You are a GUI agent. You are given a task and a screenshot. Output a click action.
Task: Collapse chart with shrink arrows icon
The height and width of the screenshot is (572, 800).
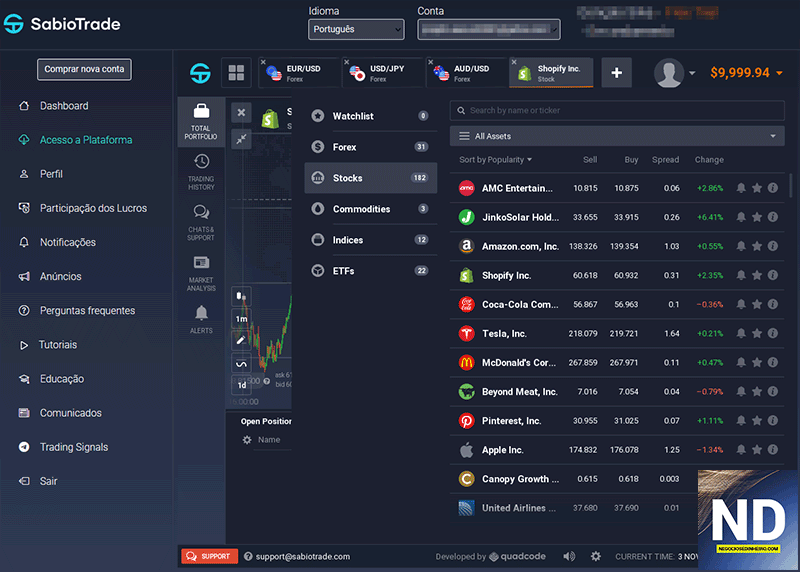[241, 138]
